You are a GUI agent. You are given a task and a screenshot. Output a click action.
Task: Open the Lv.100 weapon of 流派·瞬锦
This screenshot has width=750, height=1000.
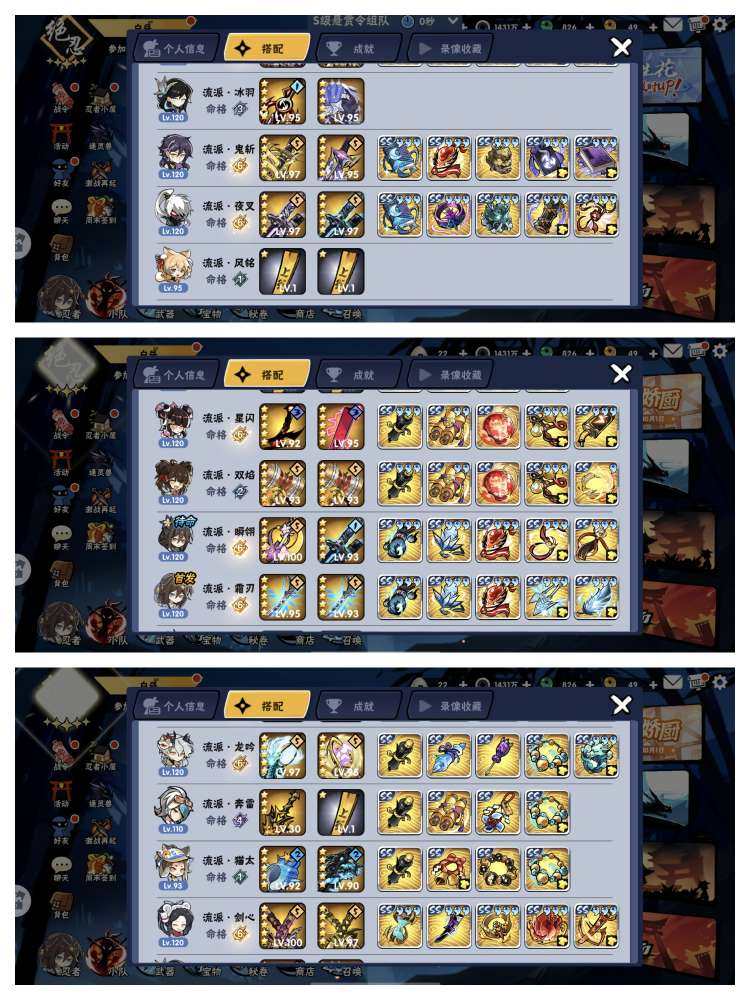(x=283, y=540)
